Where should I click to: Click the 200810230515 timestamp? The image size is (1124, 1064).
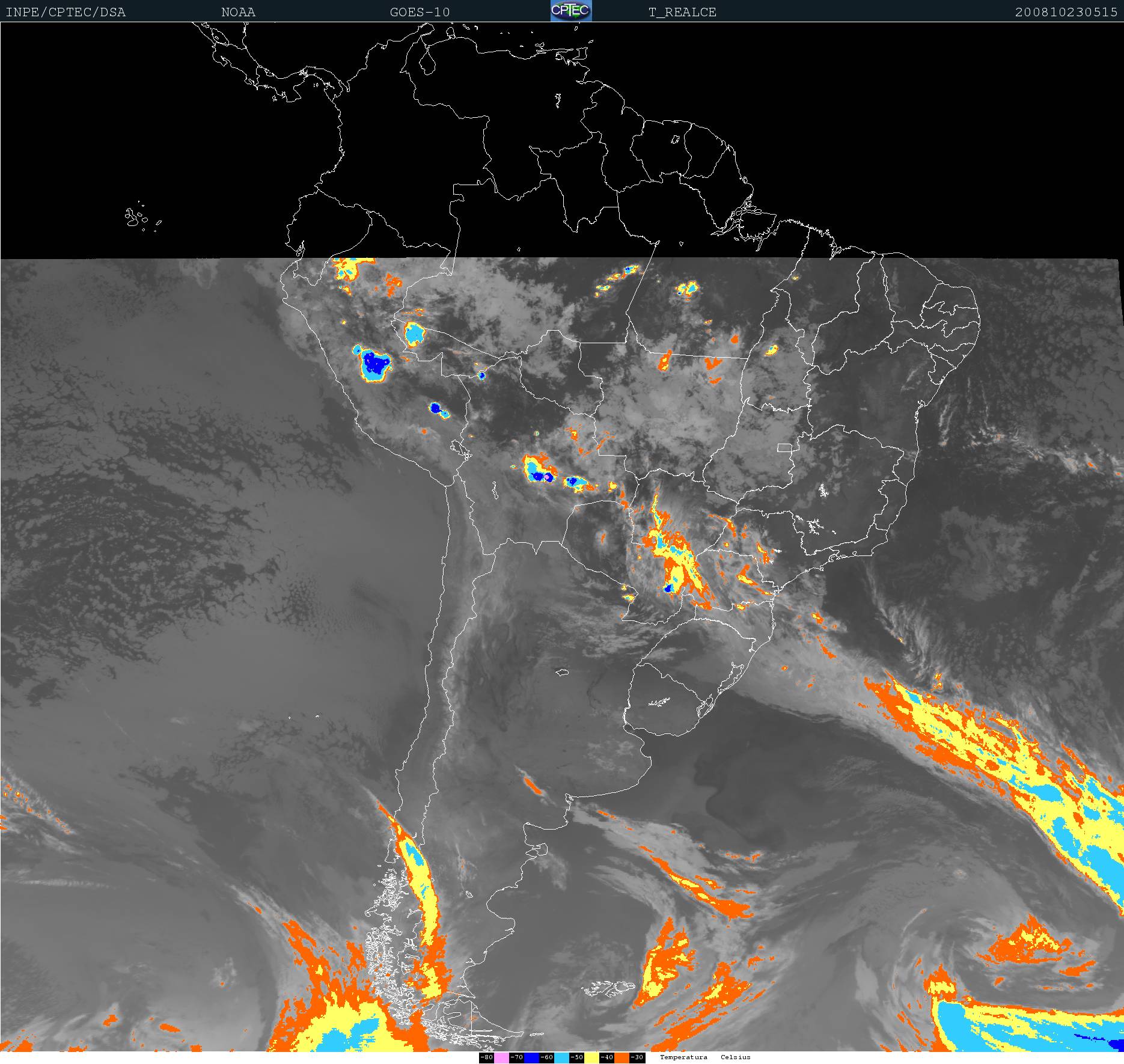[x=1066, y=12]
